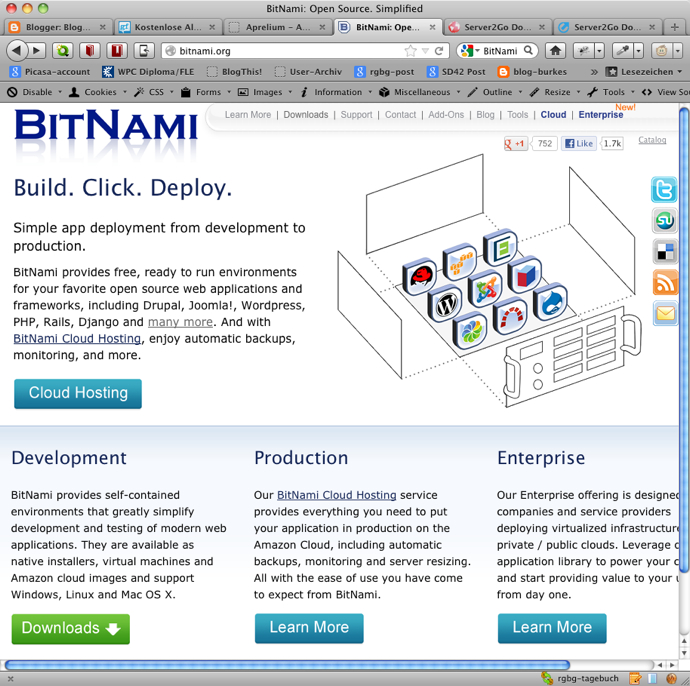Click the Amazon cloud boxes app icon

[460, 262]
